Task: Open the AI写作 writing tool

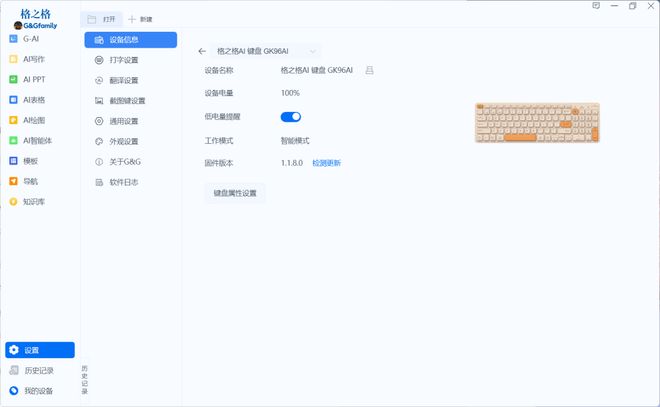Action: (34, 59)
